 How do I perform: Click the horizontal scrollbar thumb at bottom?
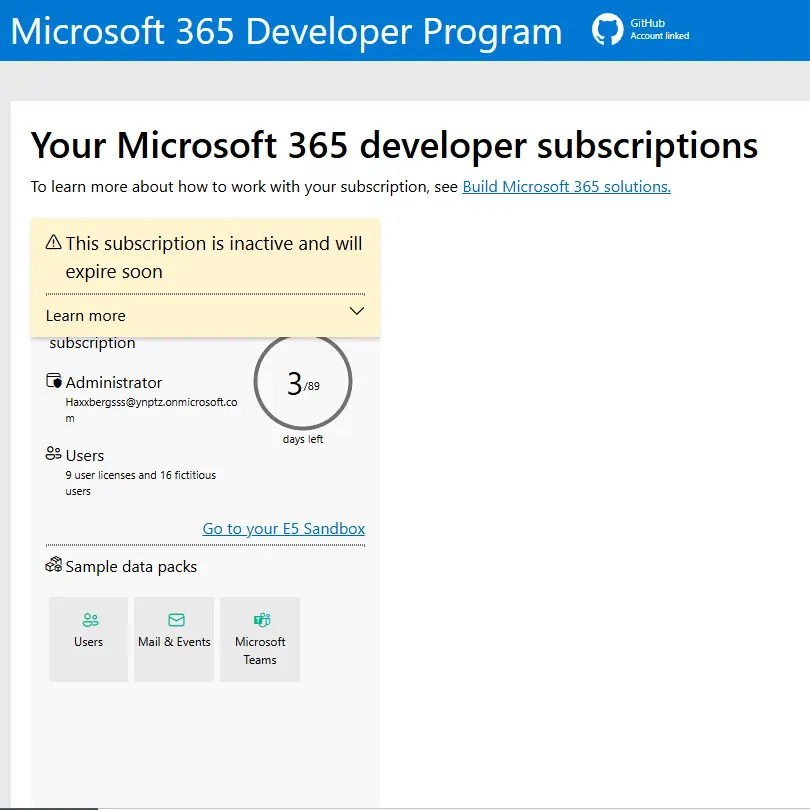49,808
